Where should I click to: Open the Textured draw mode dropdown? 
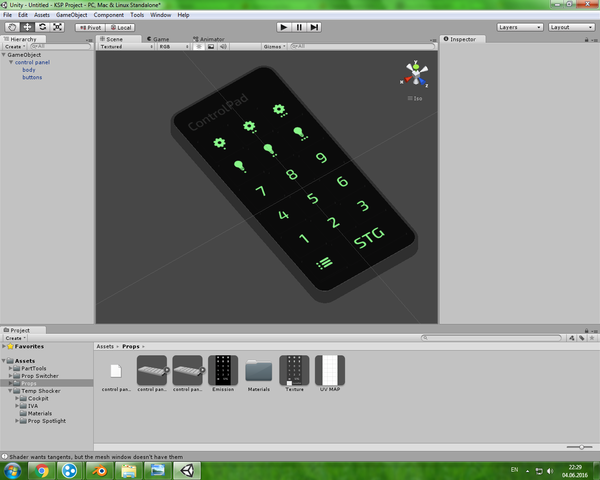(125, 46)
